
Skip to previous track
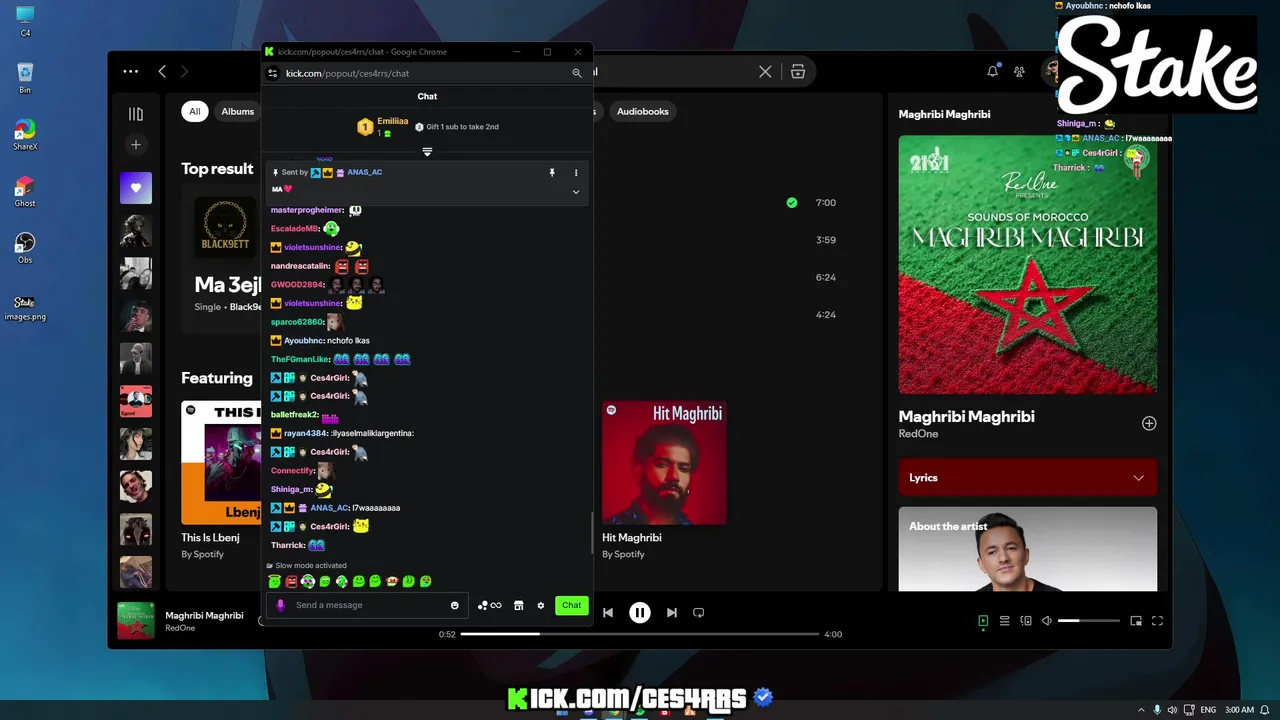click(x=607, y=612)
